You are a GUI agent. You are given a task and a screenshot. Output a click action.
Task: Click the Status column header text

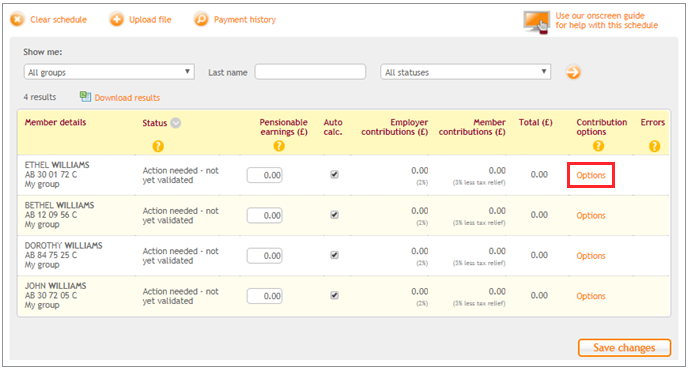pyautogui.click(x=155, y=123)
